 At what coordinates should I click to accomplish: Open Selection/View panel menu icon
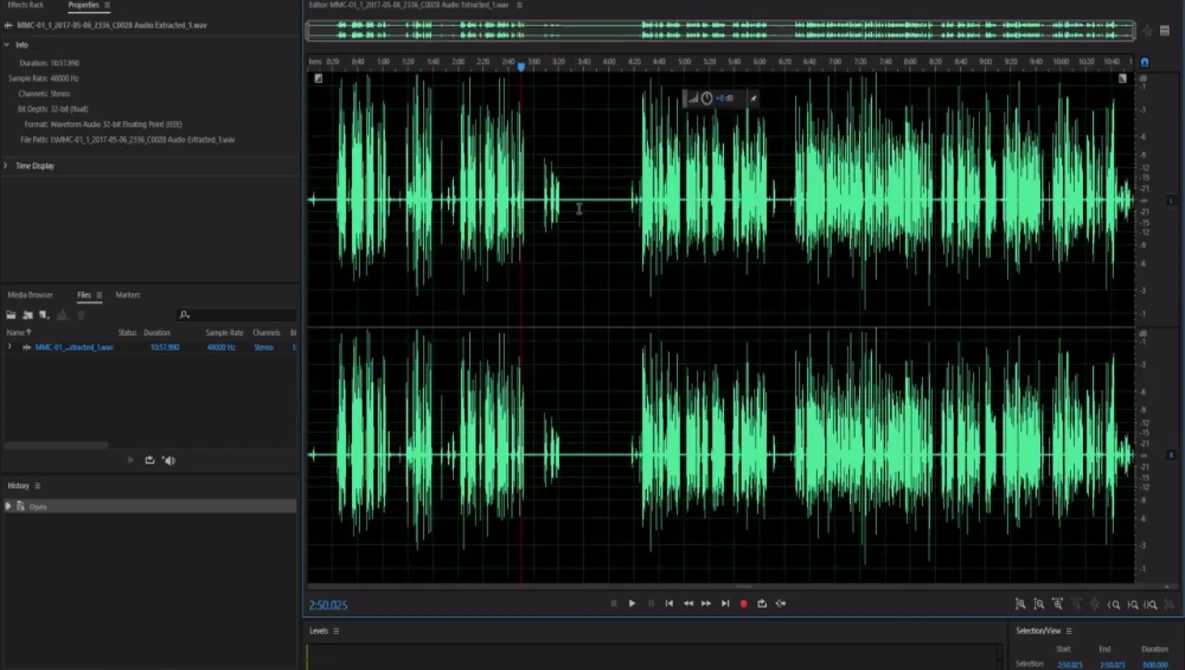click(x=1069, y=631)
